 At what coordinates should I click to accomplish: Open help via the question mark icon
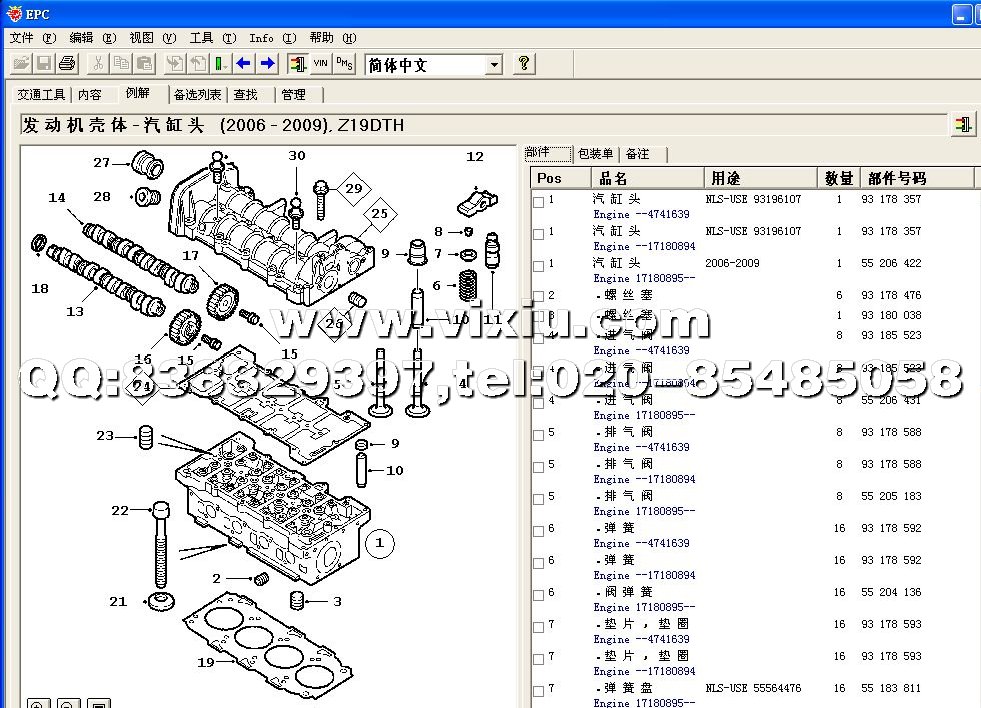(x=523, y=64)
